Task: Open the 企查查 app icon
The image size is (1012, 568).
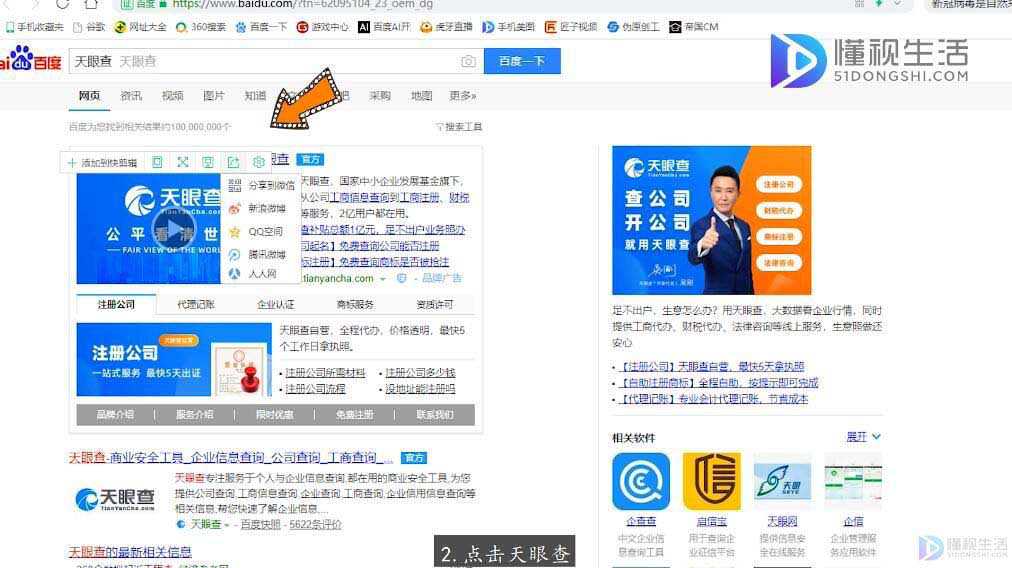Action: pos(641,482)
